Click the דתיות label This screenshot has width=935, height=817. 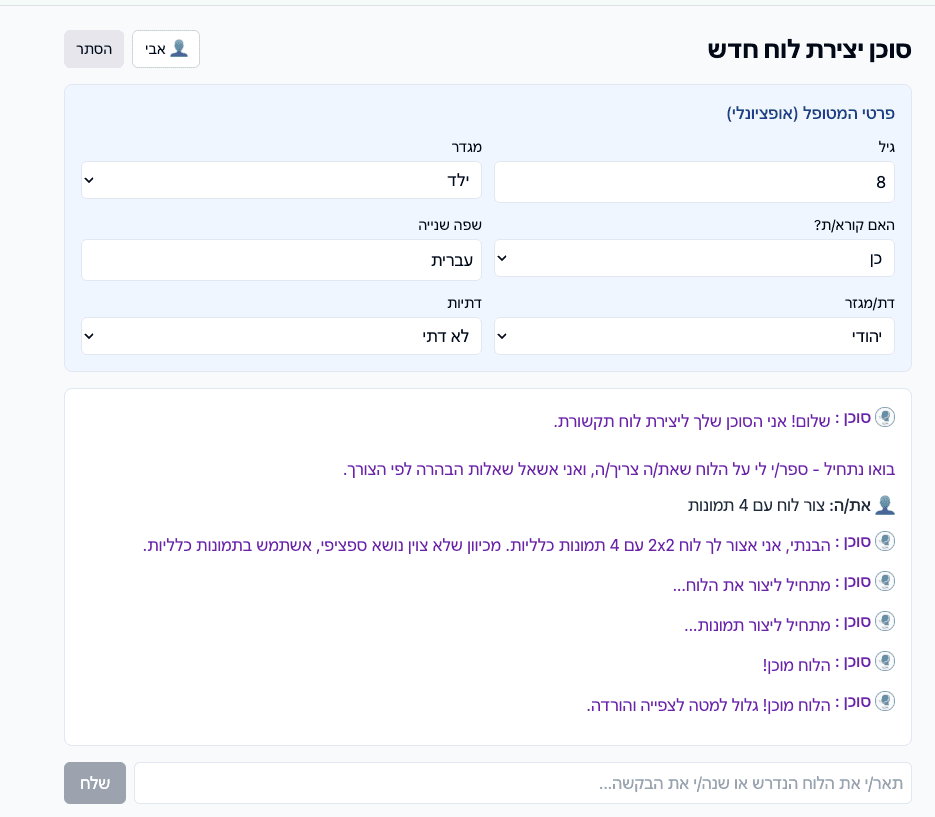465,304
